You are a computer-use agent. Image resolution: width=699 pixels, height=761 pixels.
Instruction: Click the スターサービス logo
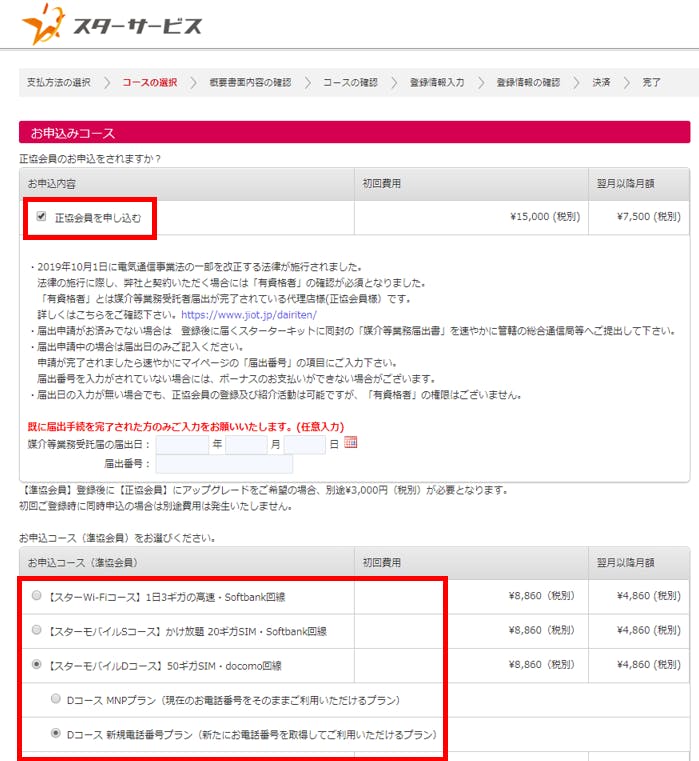pyautogui.click(x=112, y=25)
